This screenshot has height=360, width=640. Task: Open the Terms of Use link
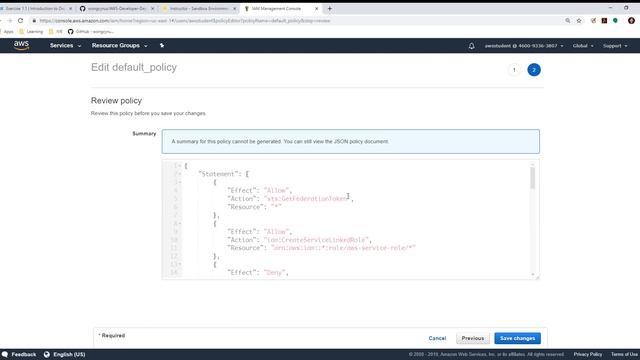[624, 354]
